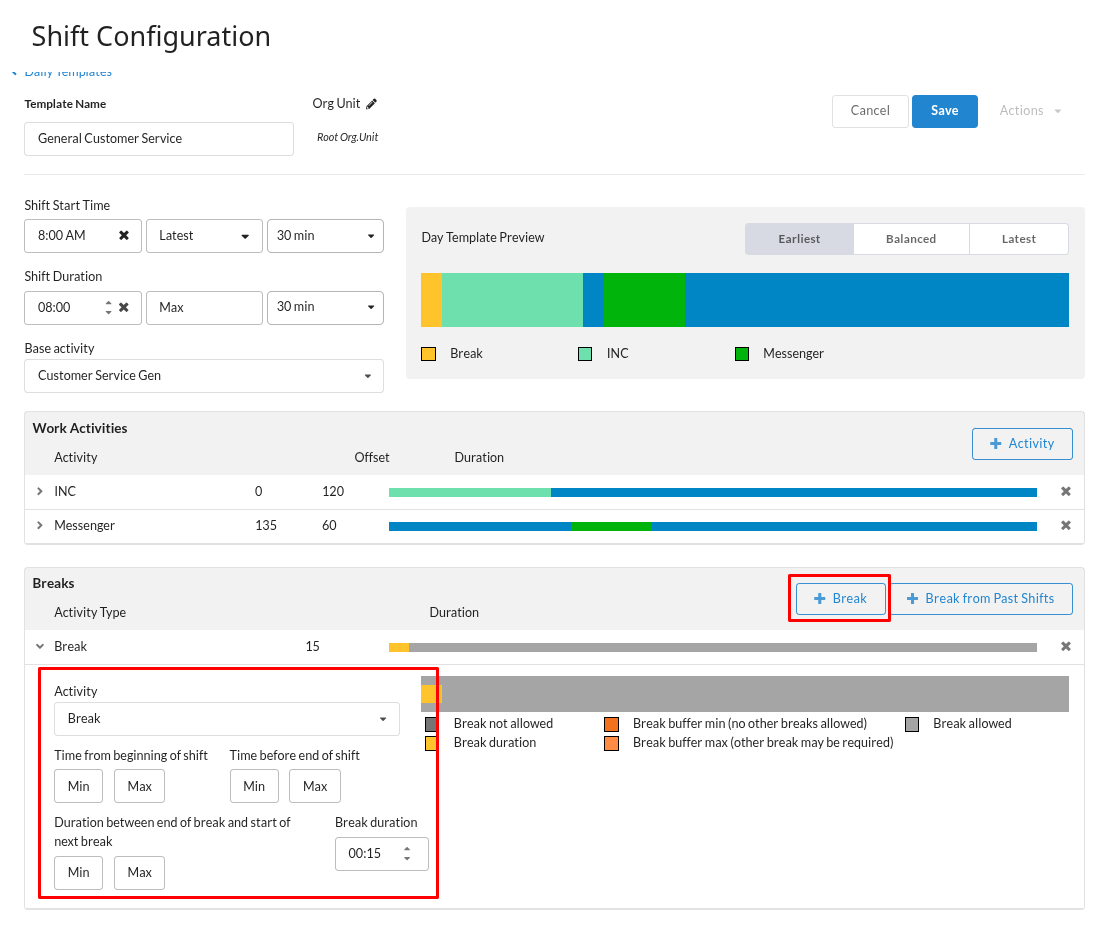Clear the Shift Duration value
The image size is (1109, 925).
(x=124, y=308)
